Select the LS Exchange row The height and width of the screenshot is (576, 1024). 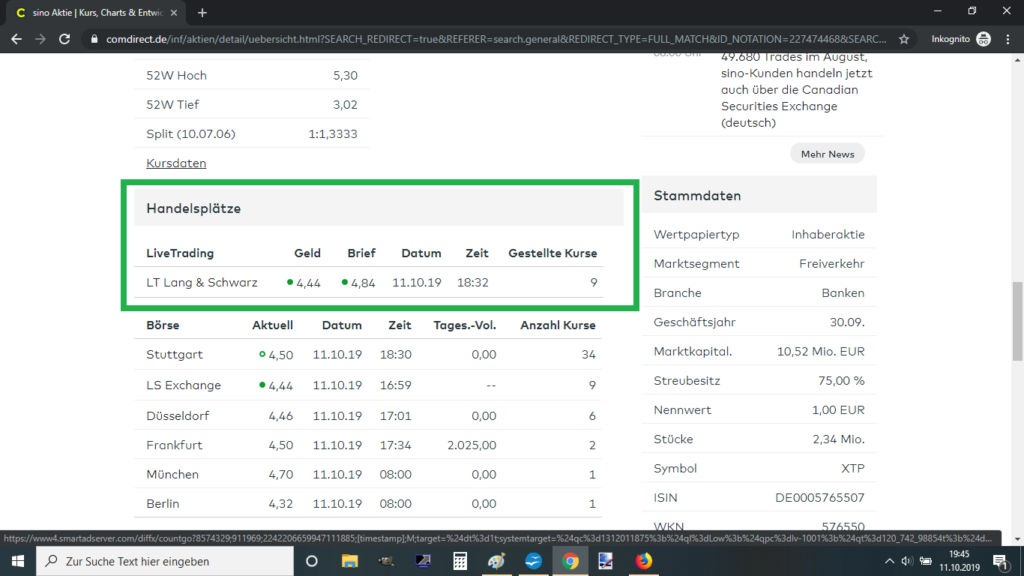[368, 385]
